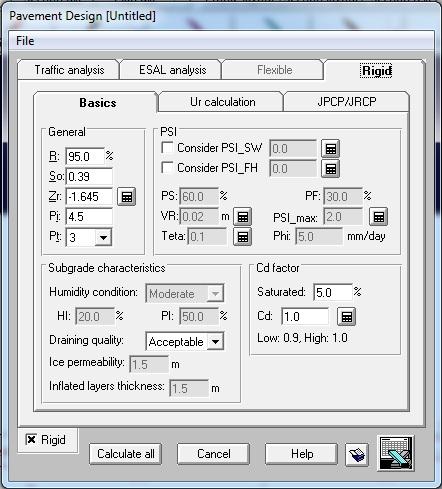
Task: Expand the Pt dropdown
Action: (x=104, y=237)
